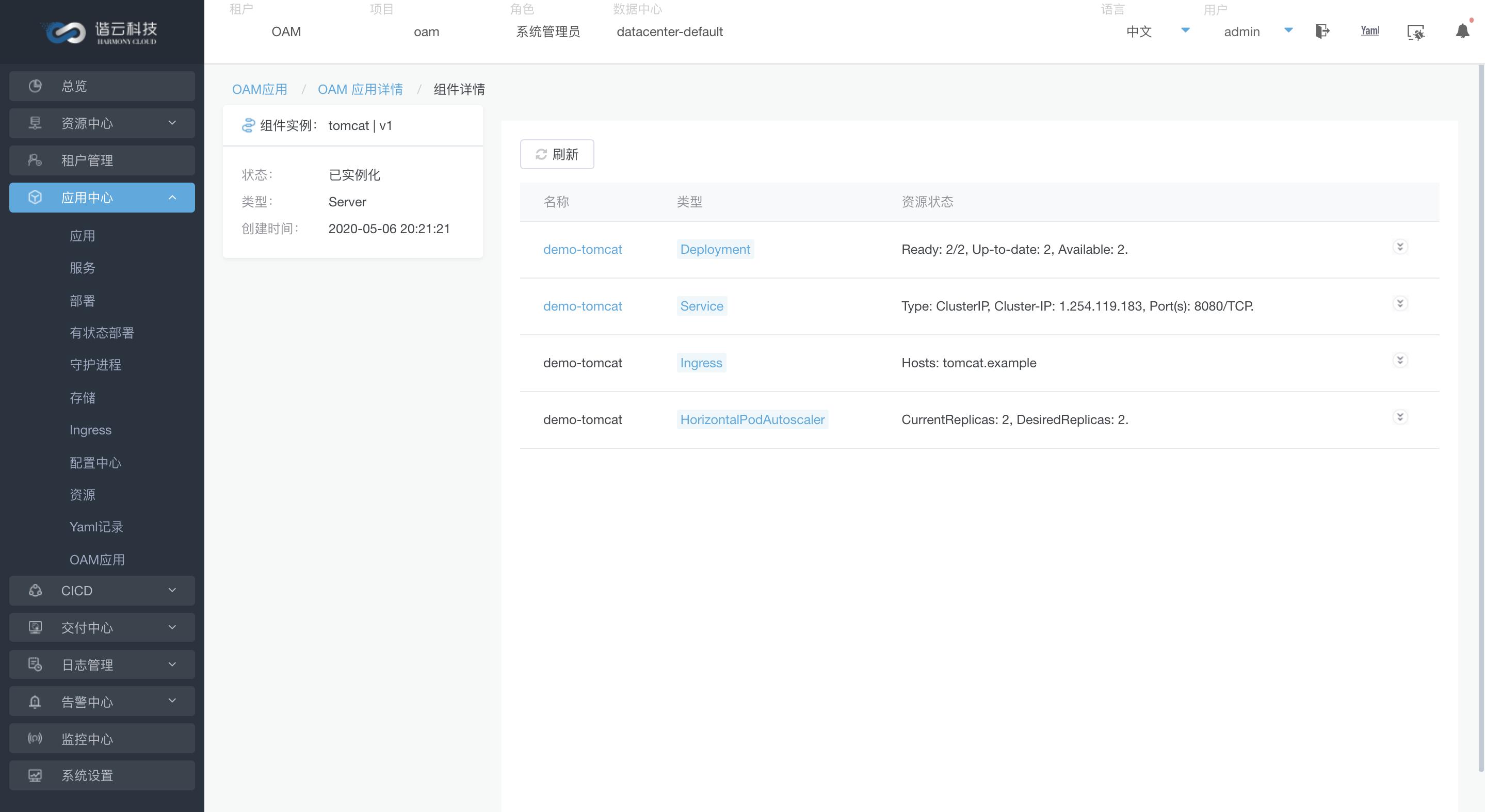Expand the 交付中心 menu chevron

tap(172, 627)
